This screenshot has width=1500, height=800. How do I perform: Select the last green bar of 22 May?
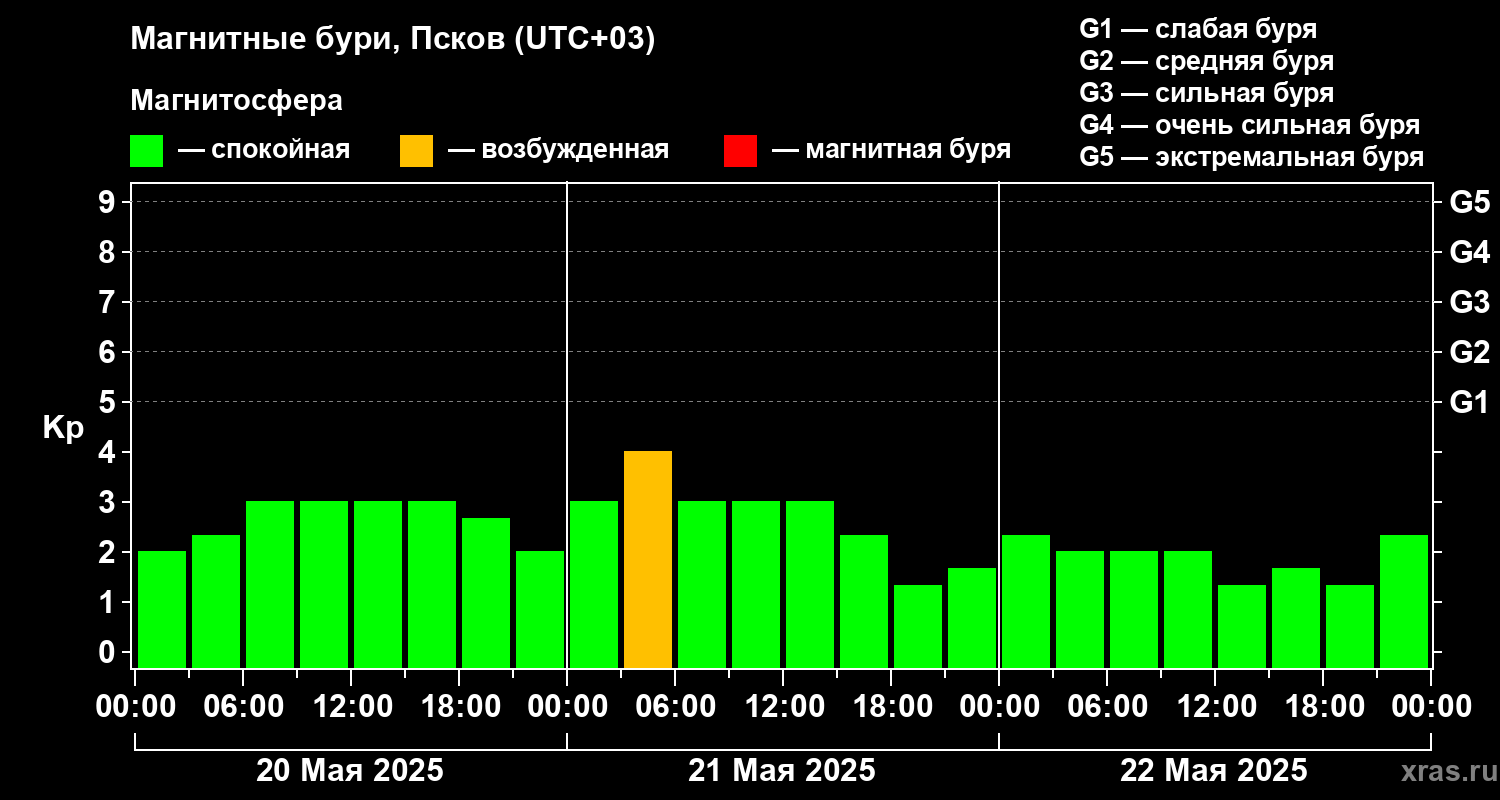click(x=1404, y=601)
